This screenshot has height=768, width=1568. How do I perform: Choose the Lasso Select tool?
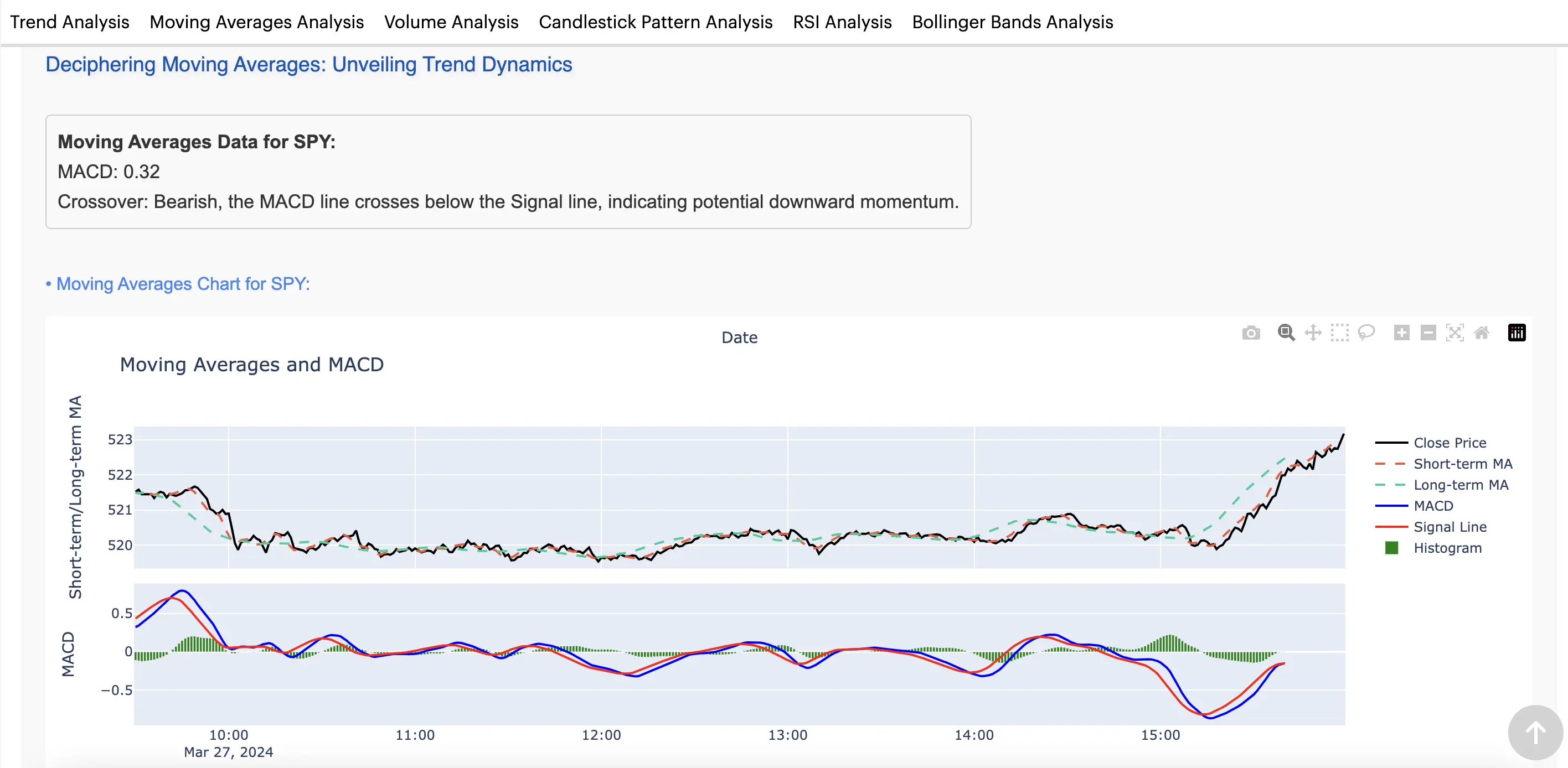point(1366,333)
